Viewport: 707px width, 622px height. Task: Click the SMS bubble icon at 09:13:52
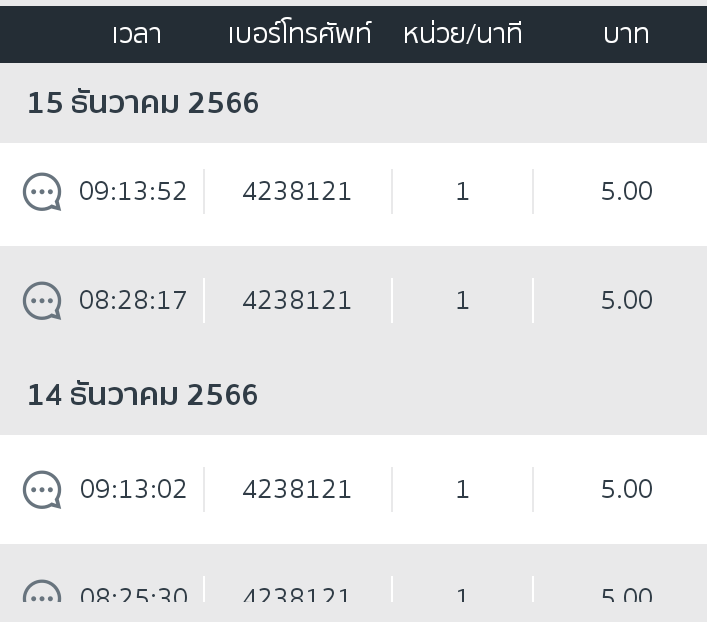(42, 192)
